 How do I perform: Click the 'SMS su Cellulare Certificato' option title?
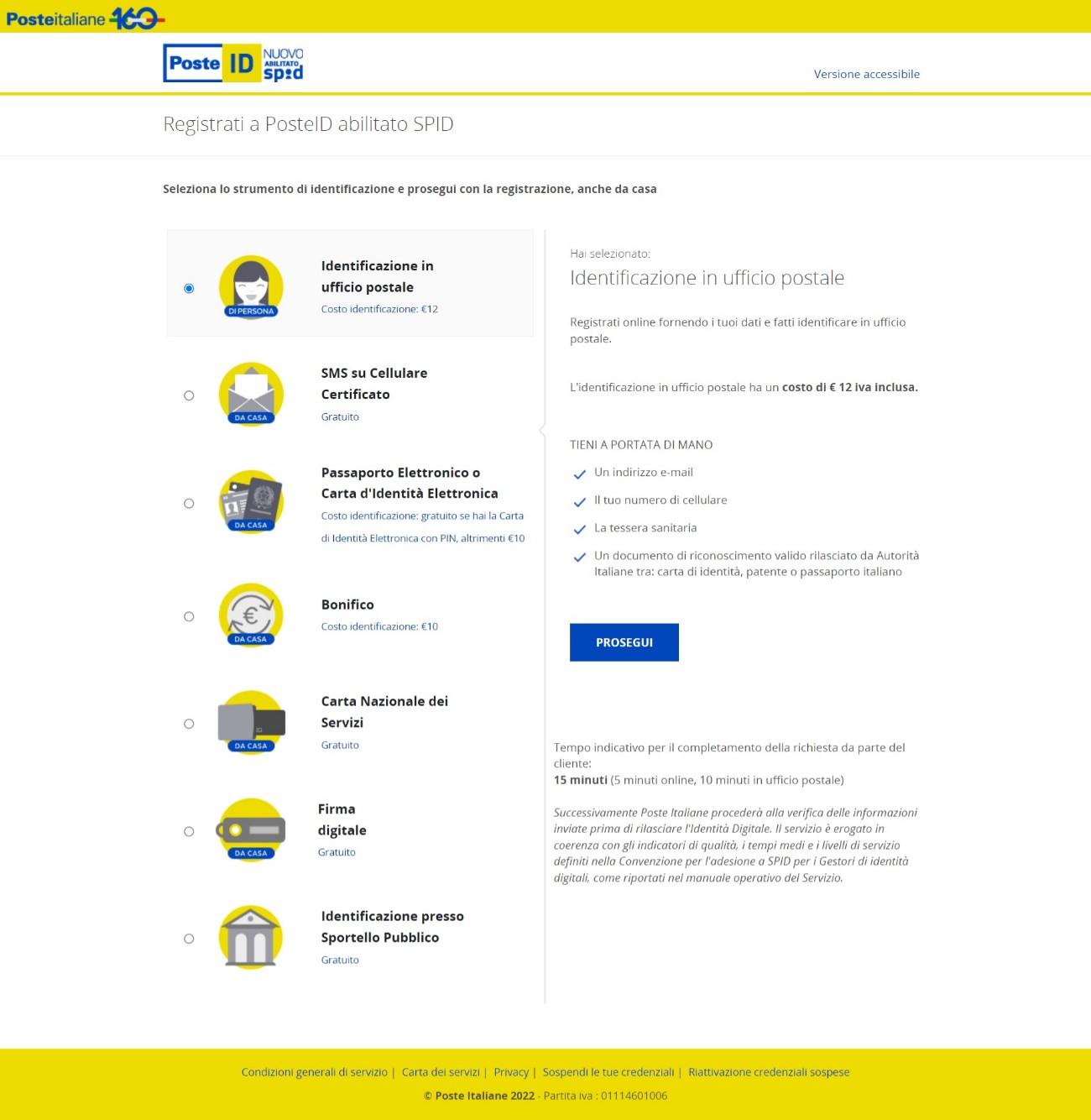pos(374,384)
